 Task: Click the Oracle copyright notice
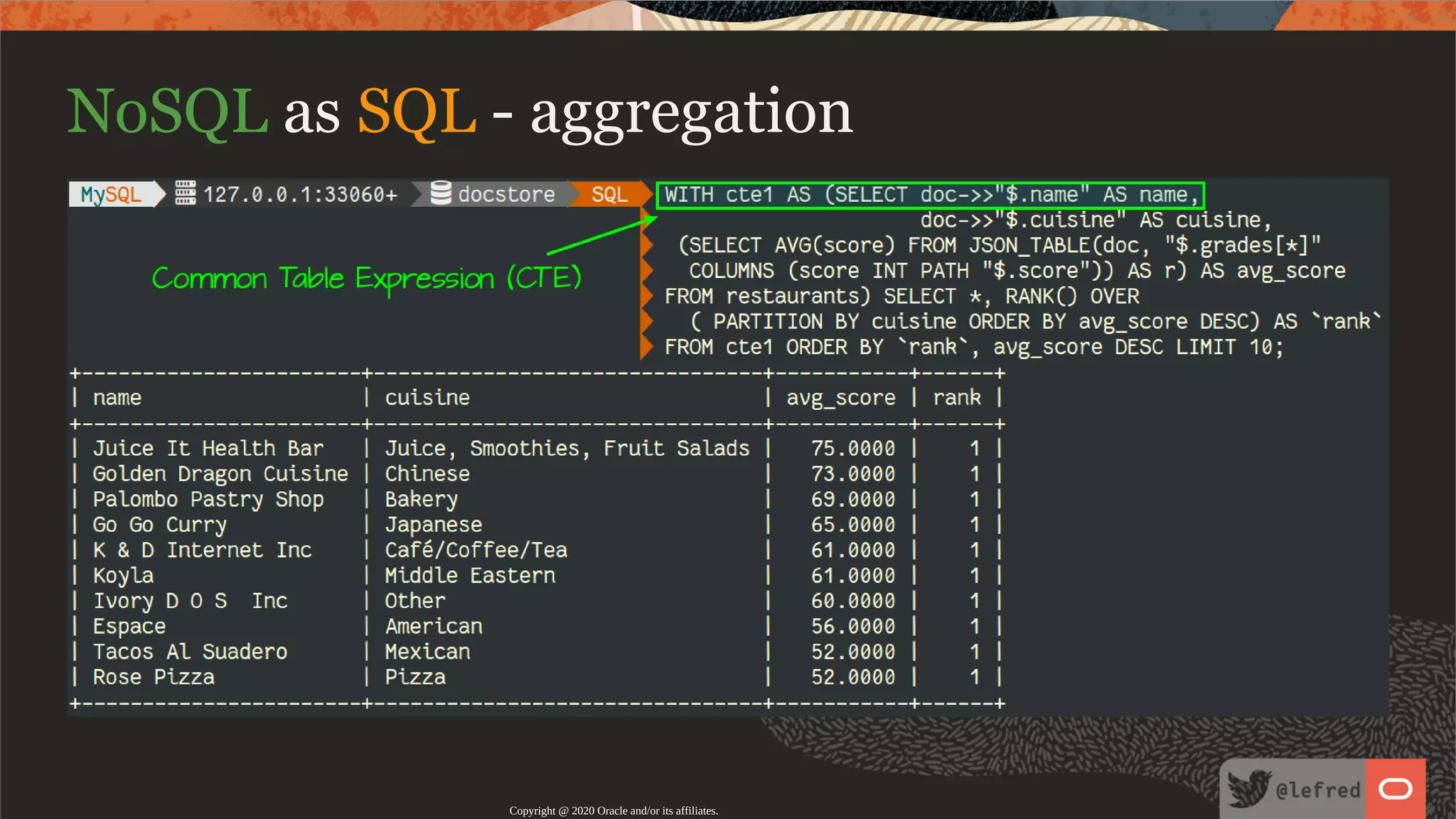coord(614,810)
